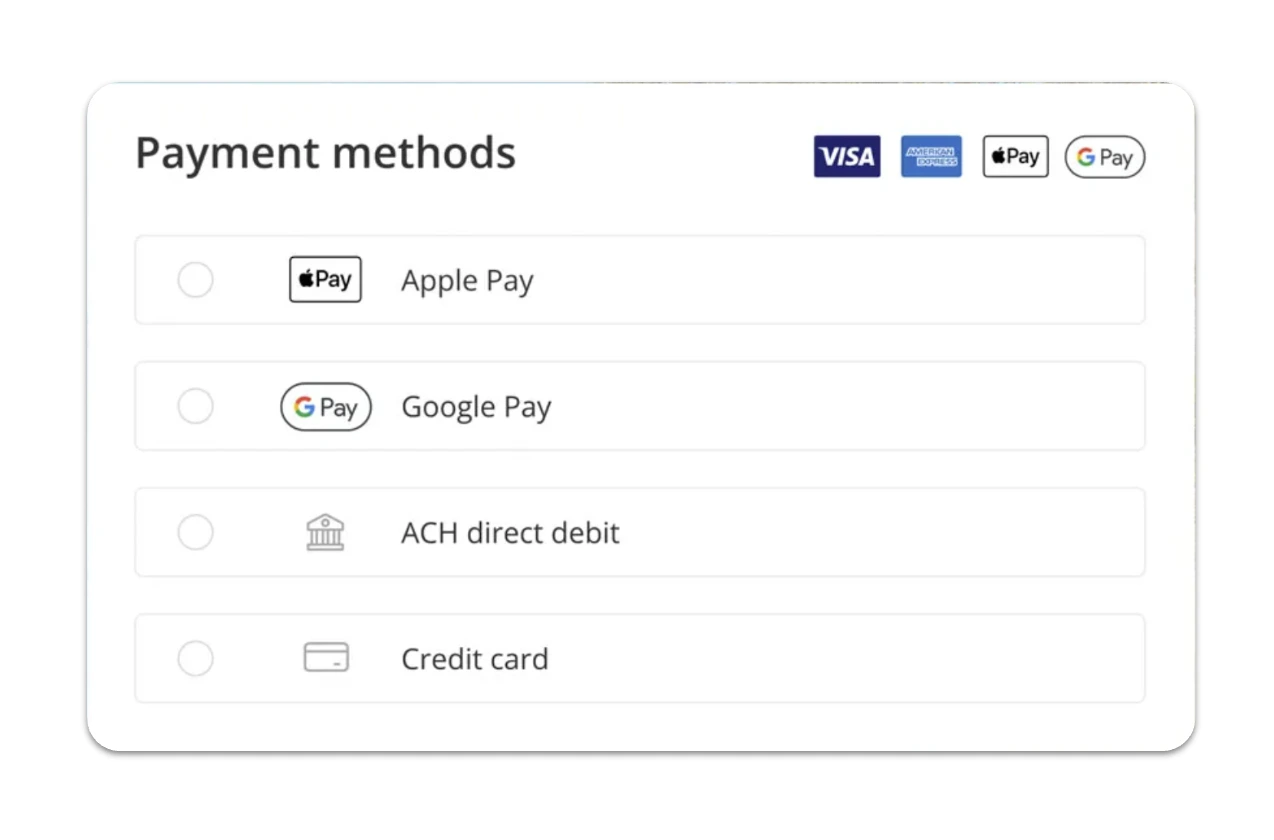Click the VISA logo in the header
The image size is (1274, 840).
pos(846,156)
